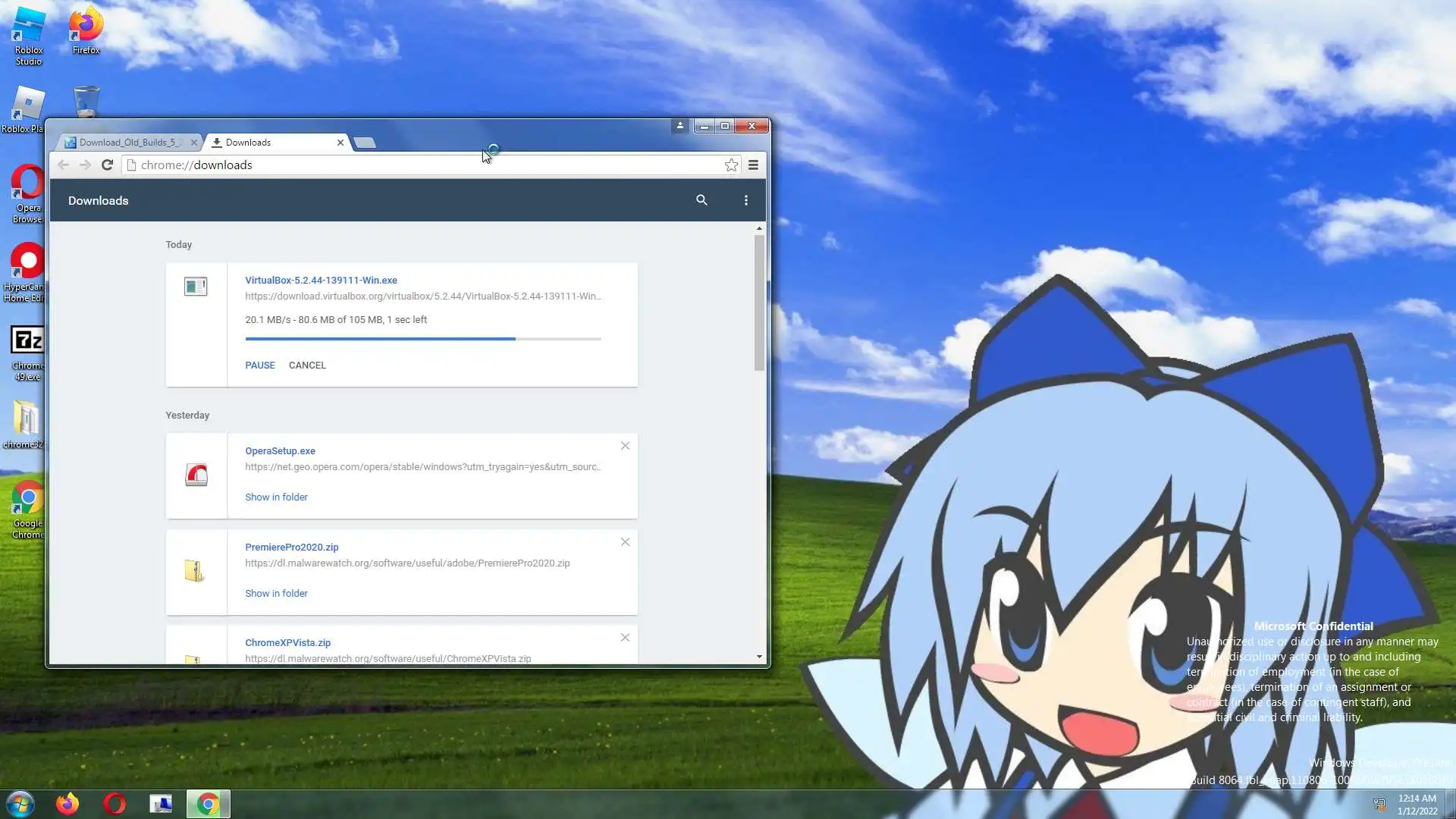Click the browser back arrow
1456x819 pixels.
pos(63,165)
